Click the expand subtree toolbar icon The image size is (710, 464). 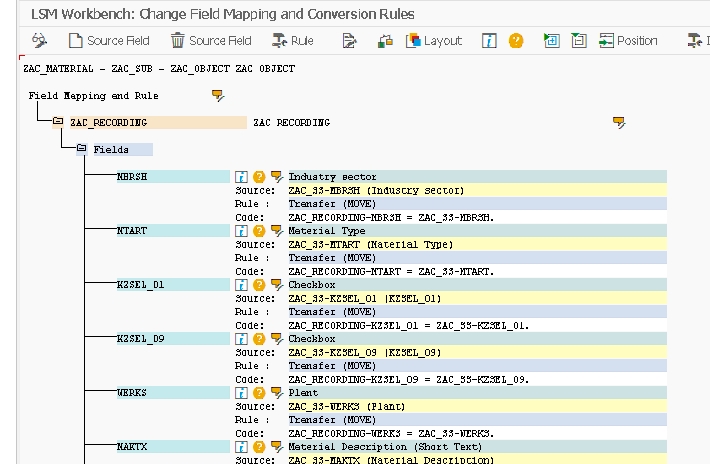(x=552, y=41)
